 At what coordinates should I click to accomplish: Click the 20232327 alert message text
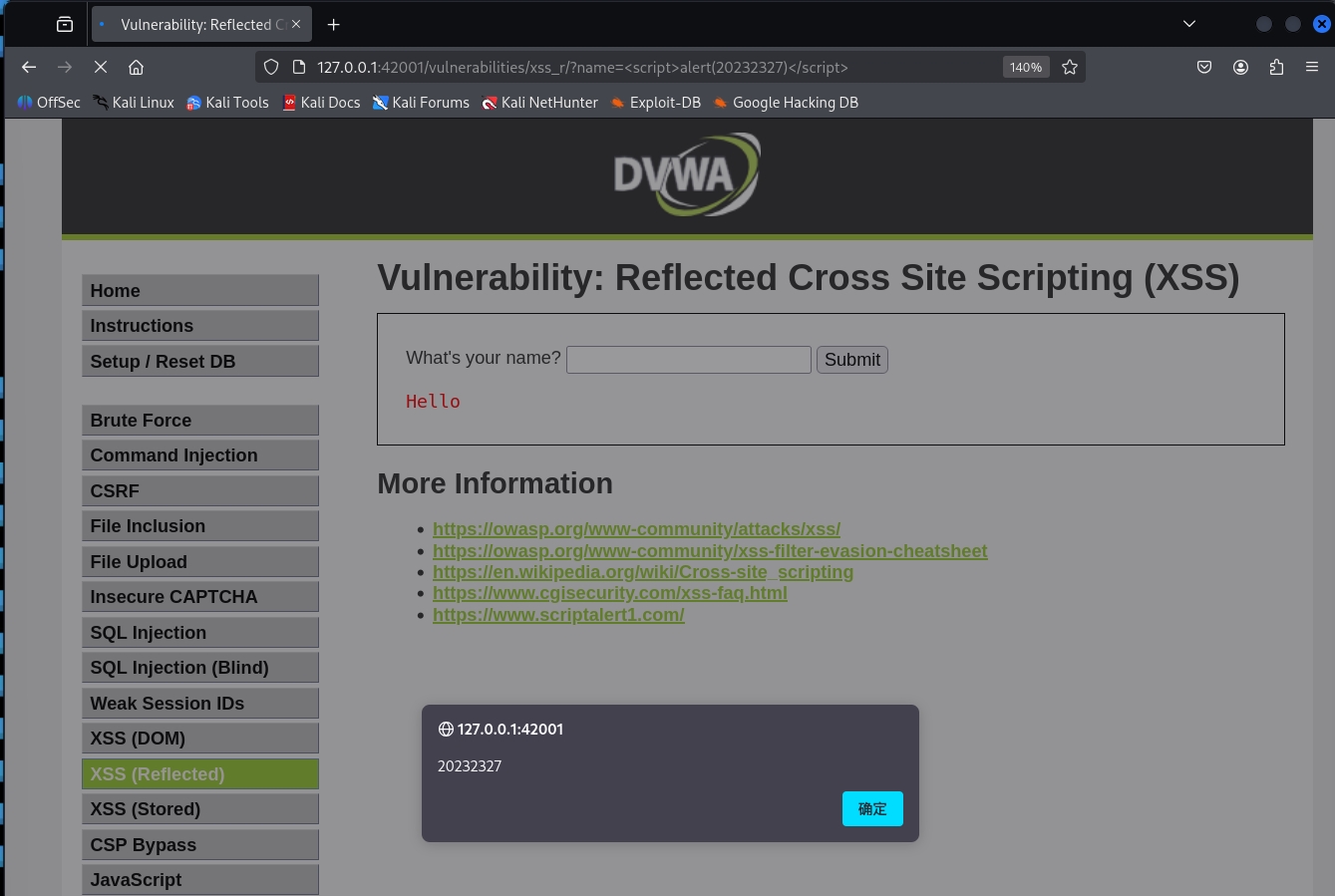(x=470, y=766)
